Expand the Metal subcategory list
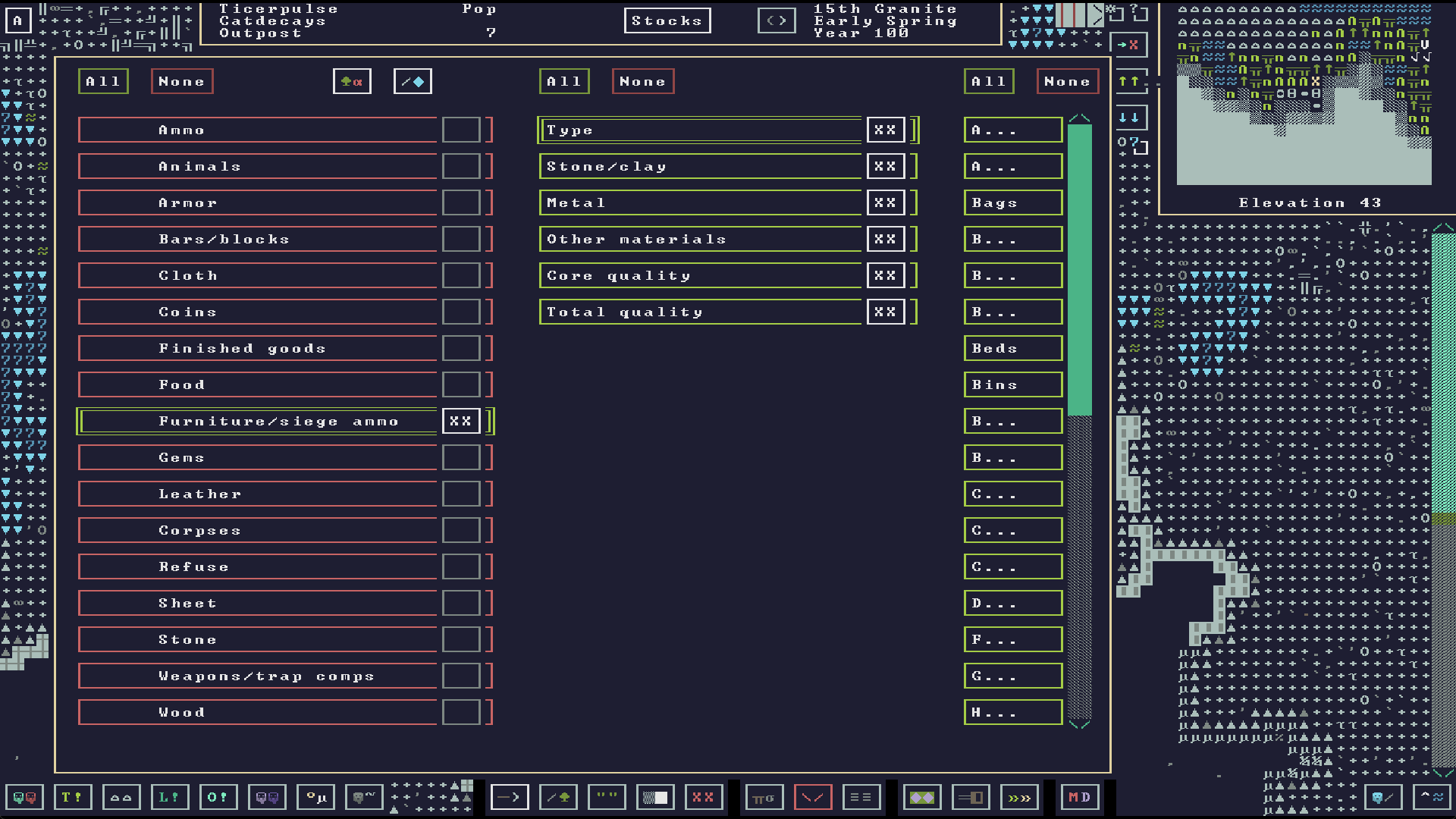1456x819 pixels. click(700, 202)
